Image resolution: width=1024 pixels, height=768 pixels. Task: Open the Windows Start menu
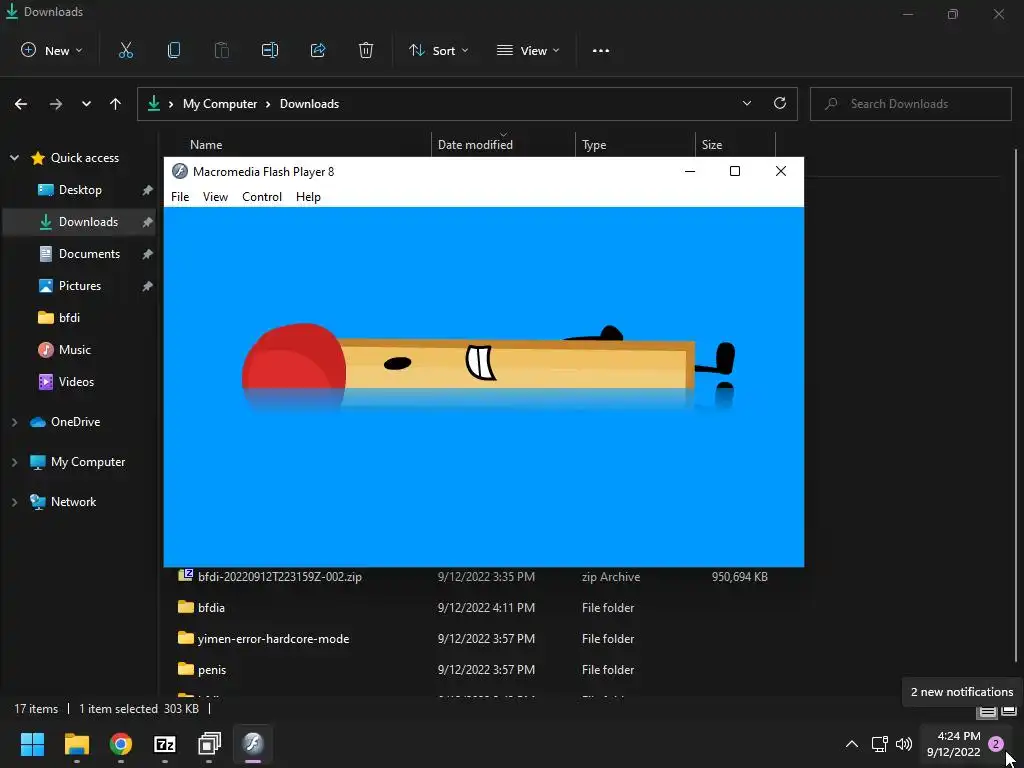(x=33, y=744)
